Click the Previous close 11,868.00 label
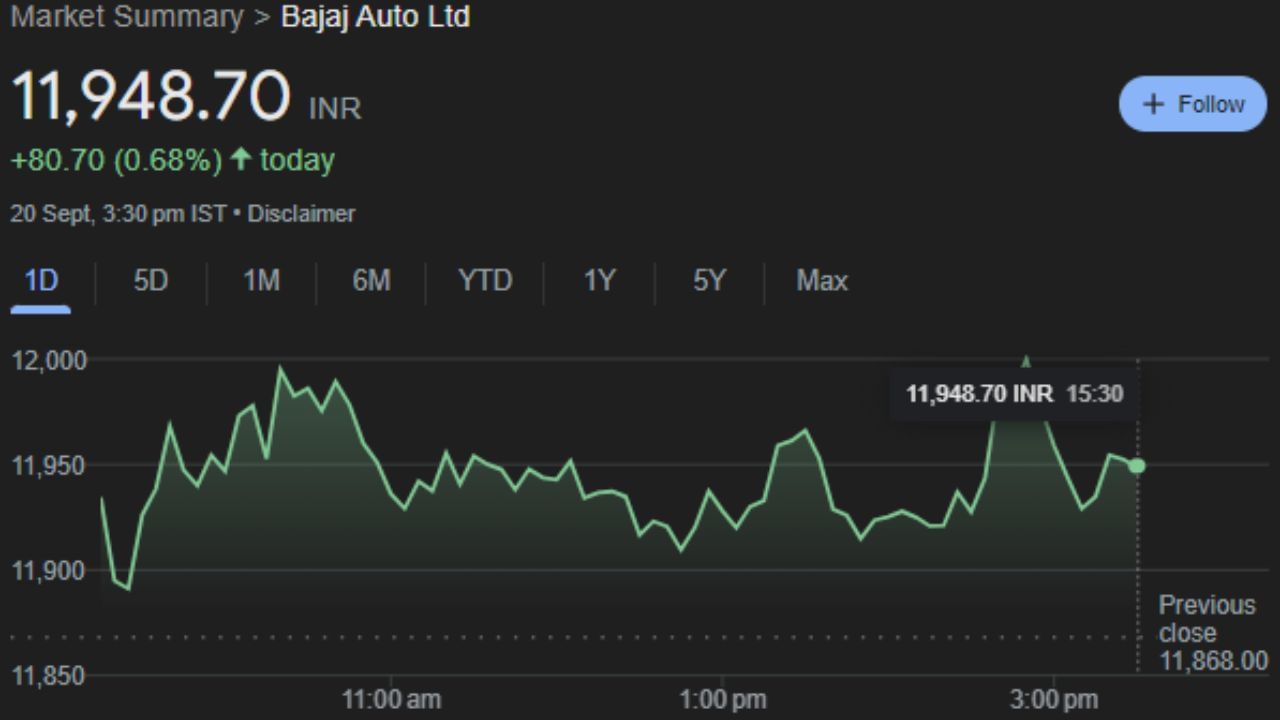 click(1213, 633)
